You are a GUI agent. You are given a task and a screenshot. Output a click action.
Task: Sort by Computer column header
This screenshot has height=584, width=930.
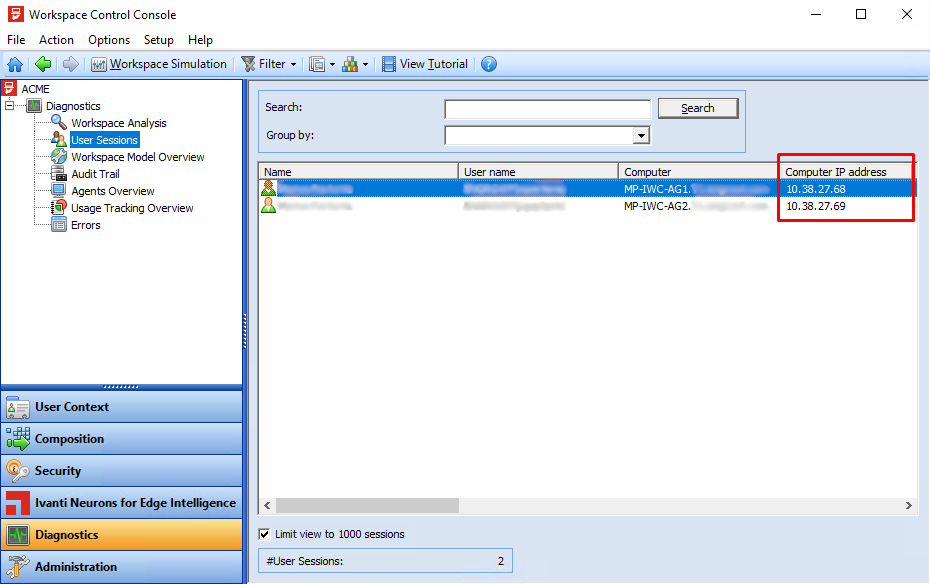pyautogui.click(x=699, y=171)
